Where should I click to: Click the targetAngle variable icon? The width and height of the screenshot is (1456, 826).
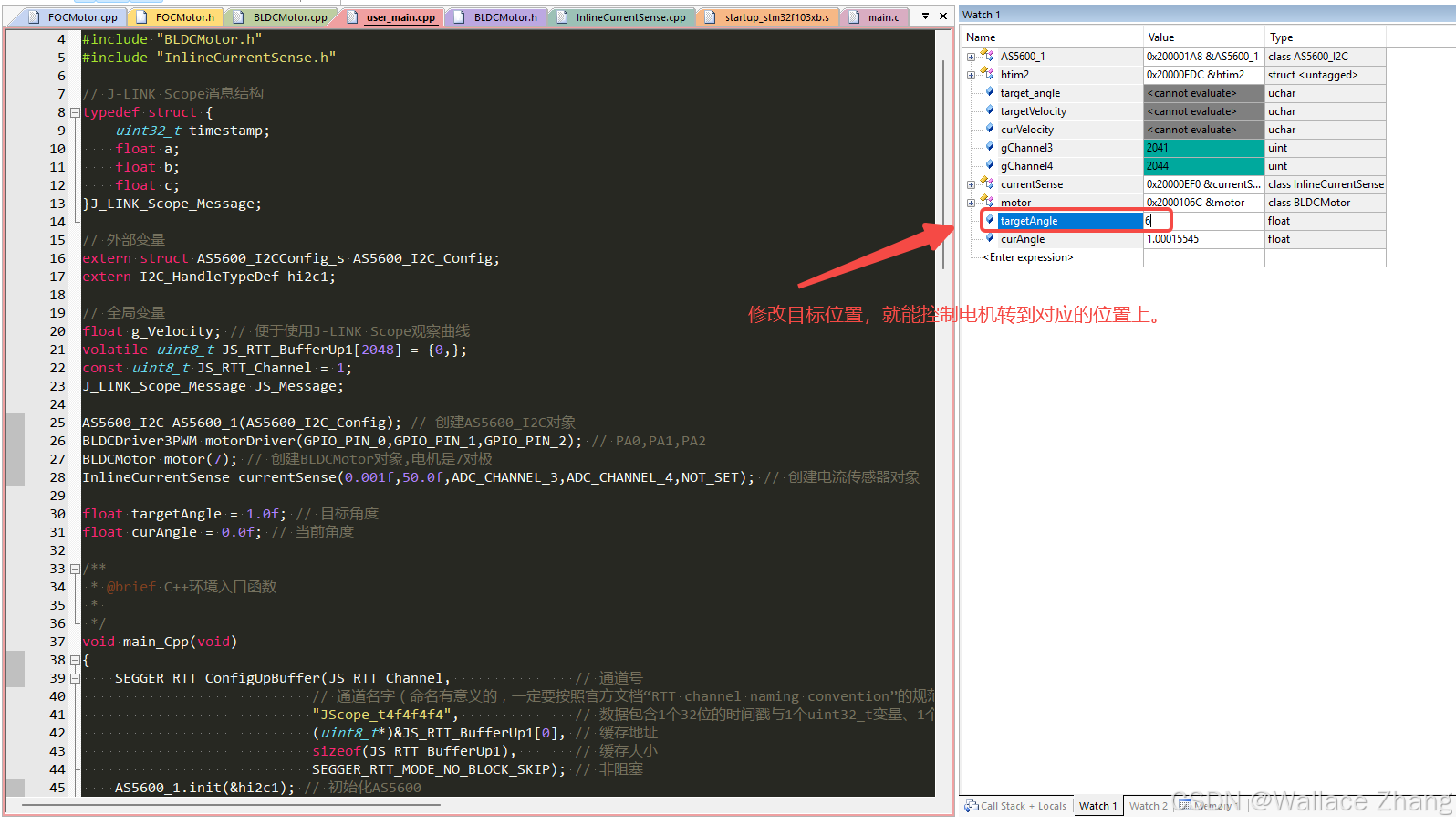tap(990, 220)
